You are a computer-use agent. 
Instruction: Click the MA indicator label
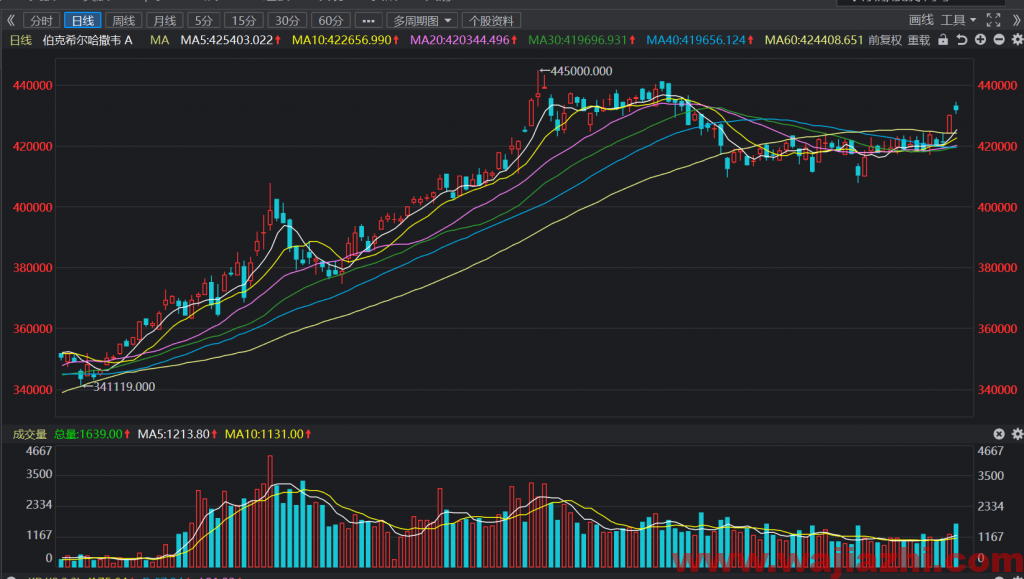point(159,40)
